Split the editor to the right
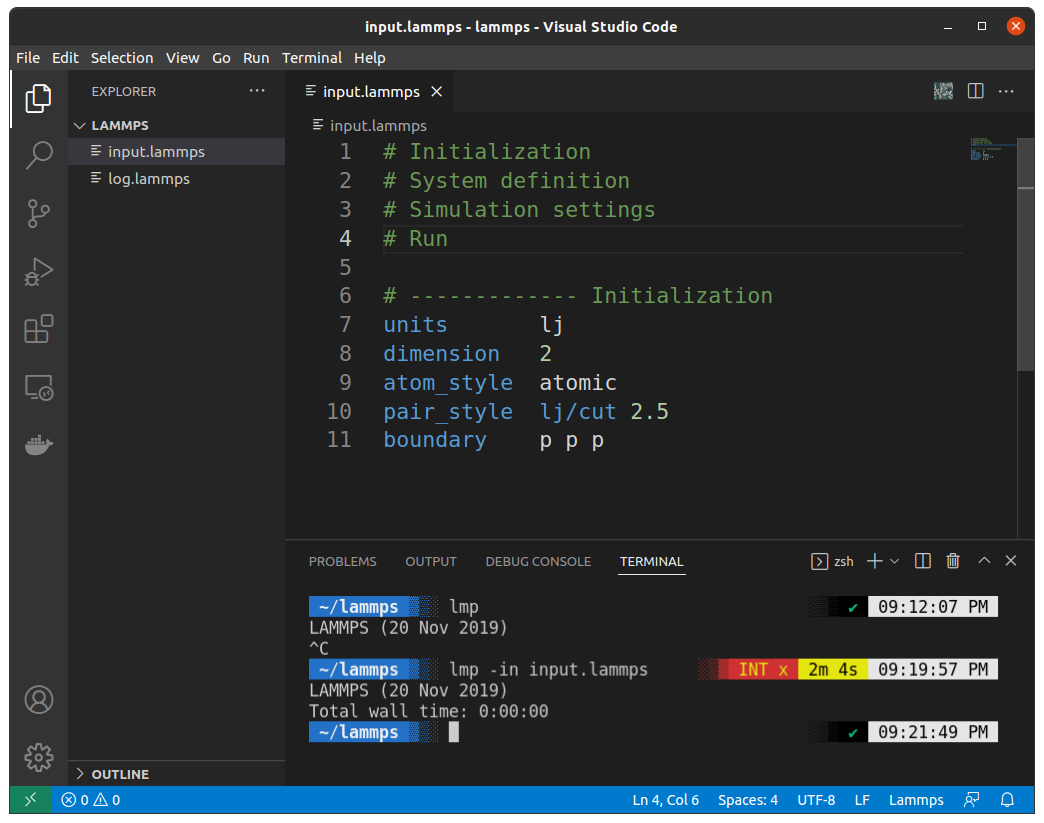This screenshot has height=823, width=1044. coord(975,91)
